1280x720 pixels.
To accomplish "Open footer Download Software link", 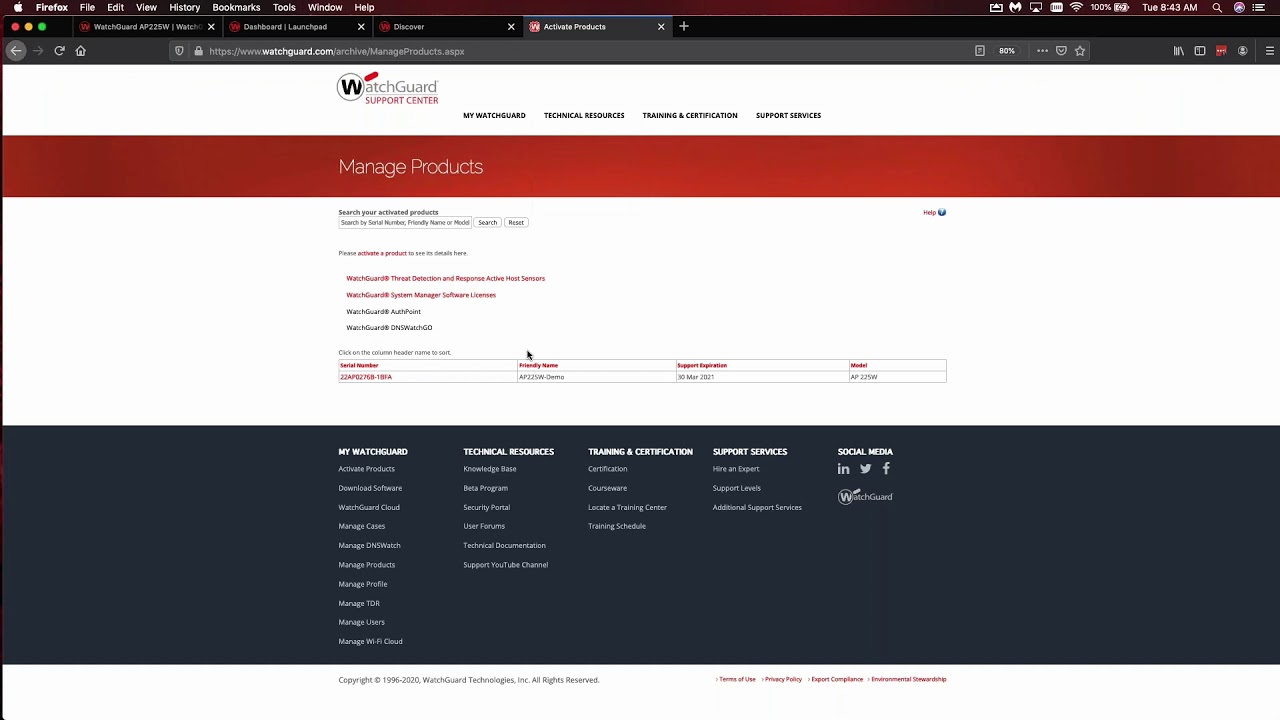I will tap(370, 488).
